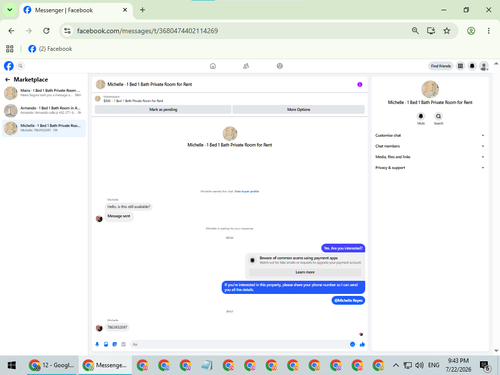The width and height of the screenshot is (500, 375).
Task: Open the emoji picker in composer
Action: point(352,344)
